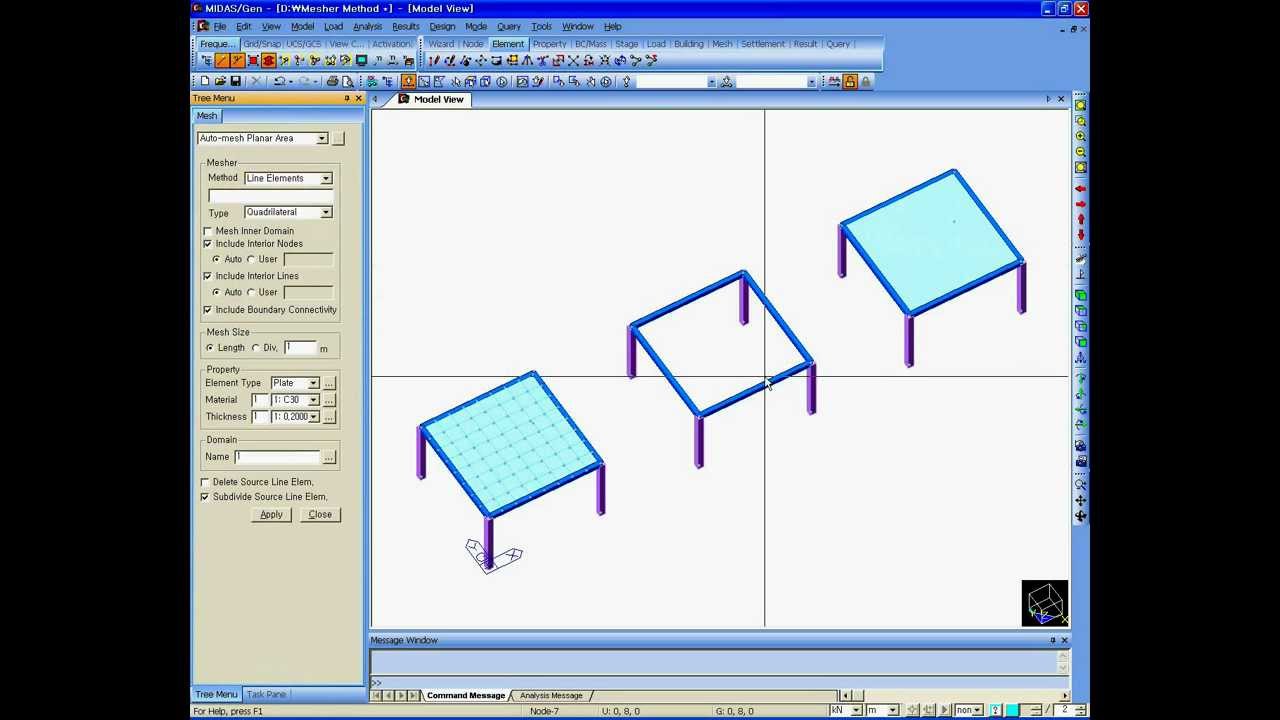This screenshot has width=1280, height=720.
Task: Click ellipsis button beside Domain Name
Action: 329,457
